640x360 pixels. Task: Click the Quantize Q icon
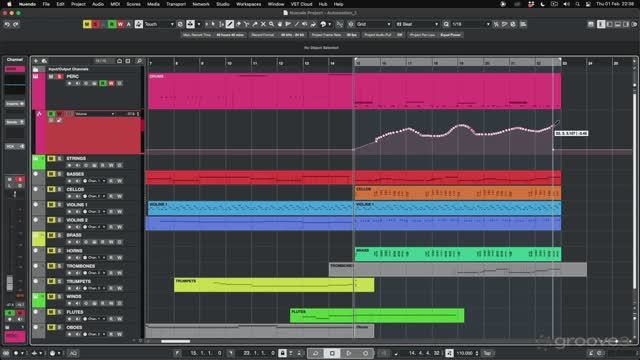[446, 24]
